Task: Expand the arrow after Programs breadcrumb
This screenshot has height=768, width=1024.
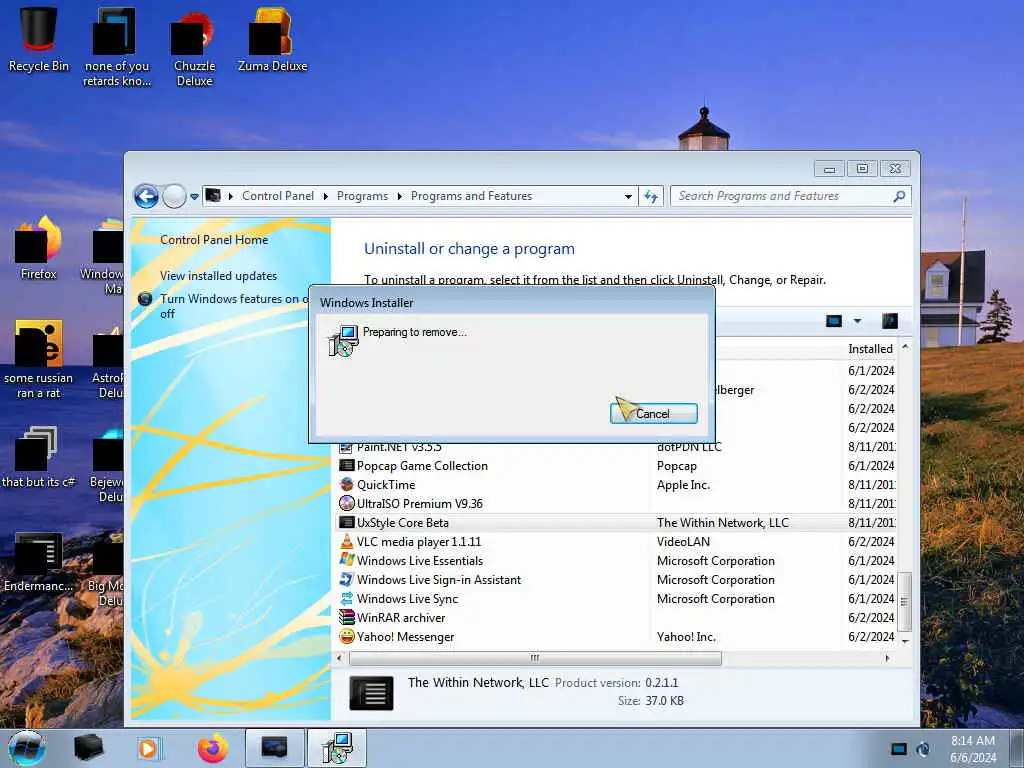Action: pyautogui.click(x=399, y=197)
